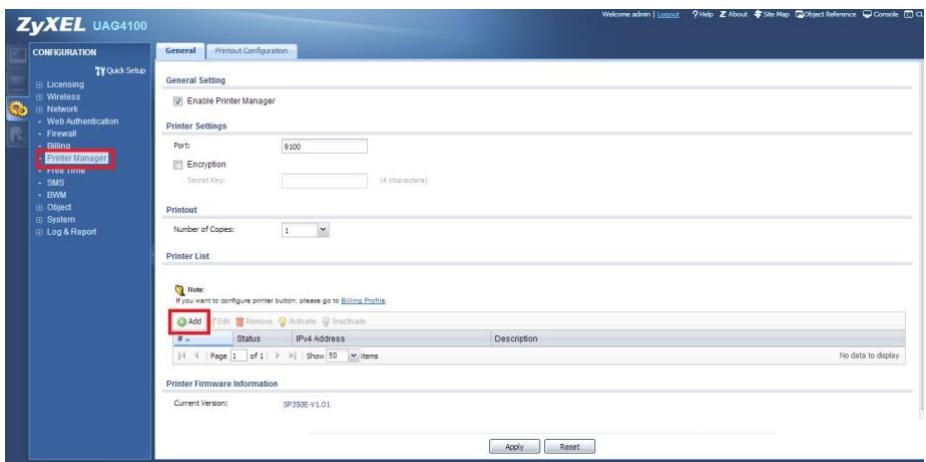This screenshot has height=462, width=926.
Task: Expand the Log & Report tree node
Action: coord(40,232)
